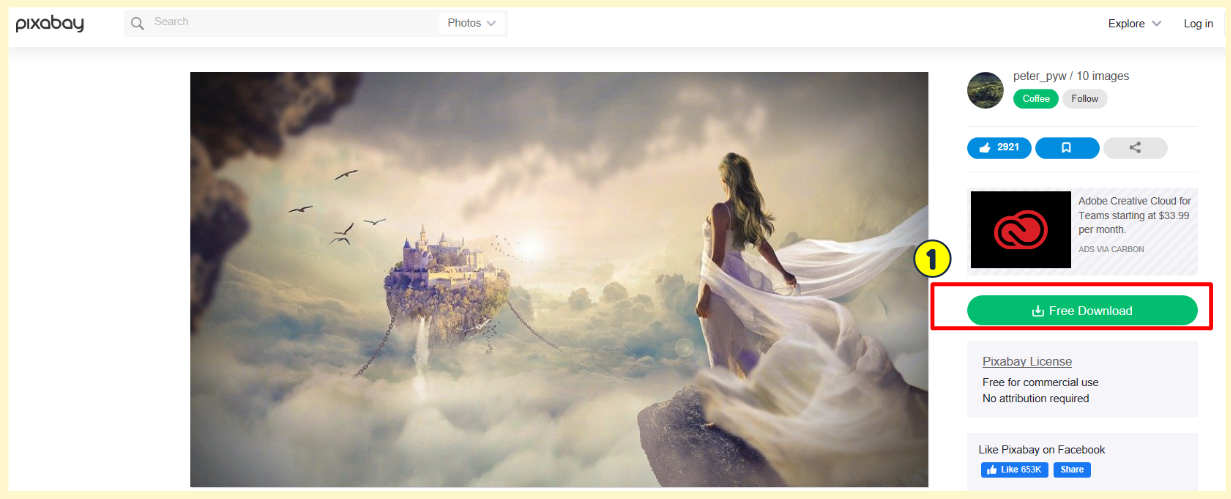The height and width of the screenshot is (499, 1231).
Task: Click the search magnifier icon
Action: [137, 23]
